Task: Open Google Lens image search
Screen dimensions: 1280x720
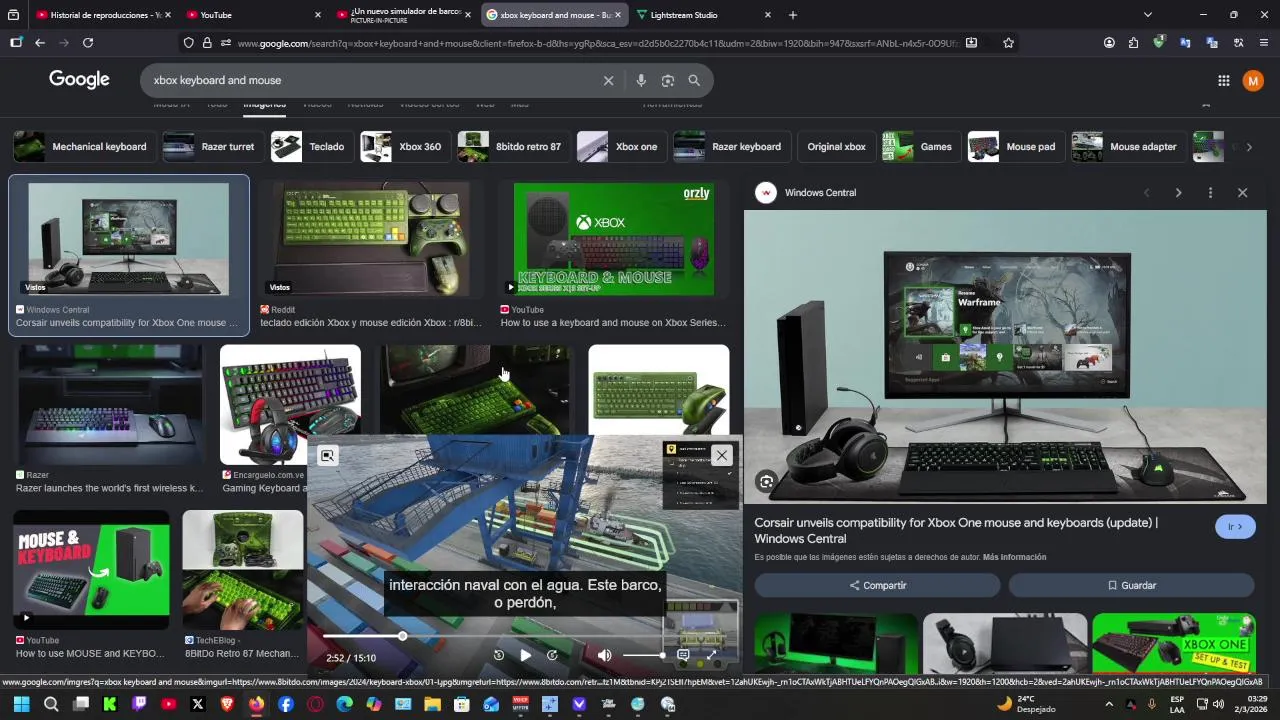Action: (x=668, y=81)
